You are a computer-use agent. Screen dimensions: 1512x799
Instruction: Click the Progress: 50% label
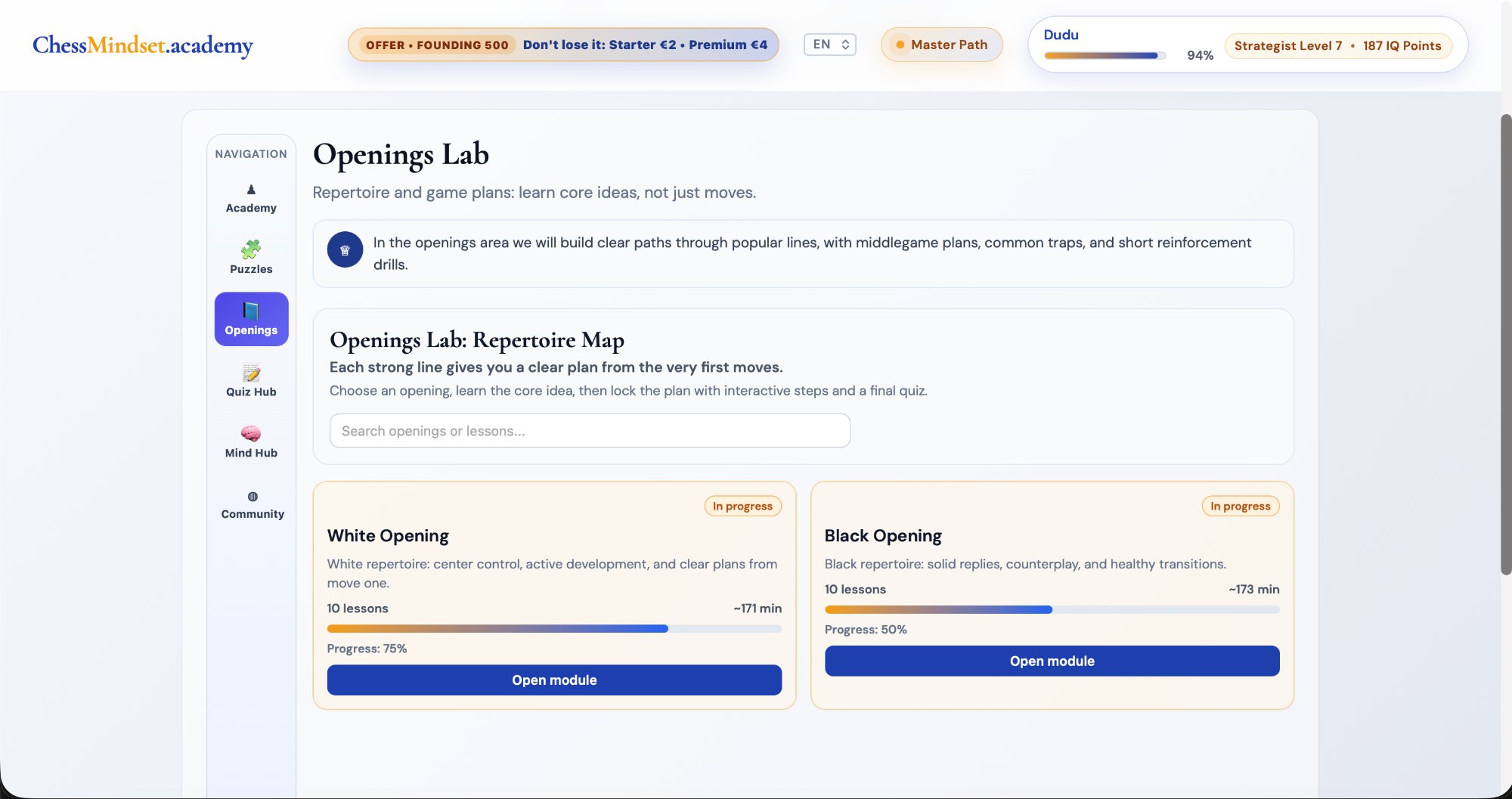[x=866, y=630]
